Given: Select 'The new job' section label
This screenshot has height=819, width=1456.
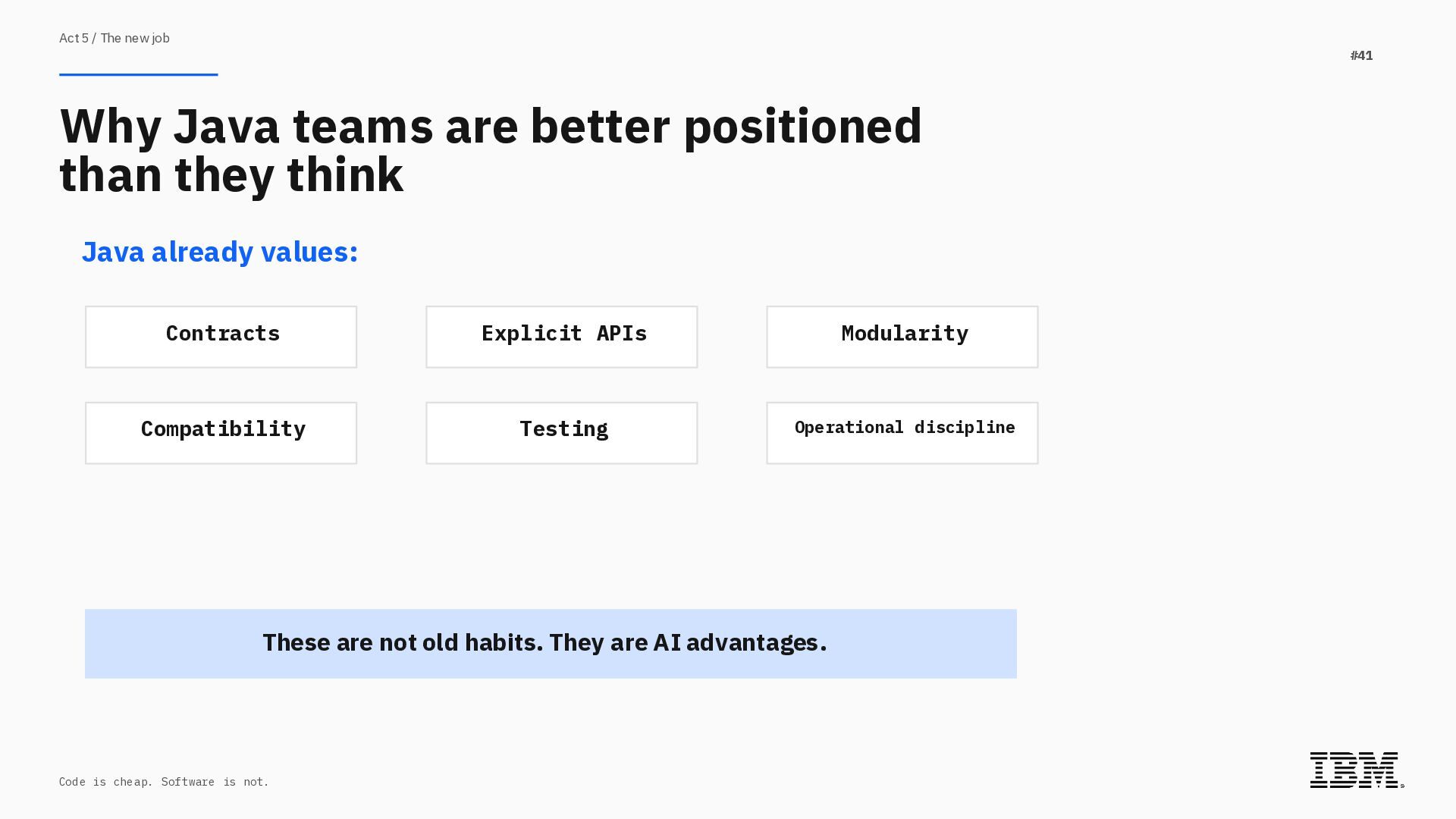Looking at the screenshot, I should tap(135, 38).
